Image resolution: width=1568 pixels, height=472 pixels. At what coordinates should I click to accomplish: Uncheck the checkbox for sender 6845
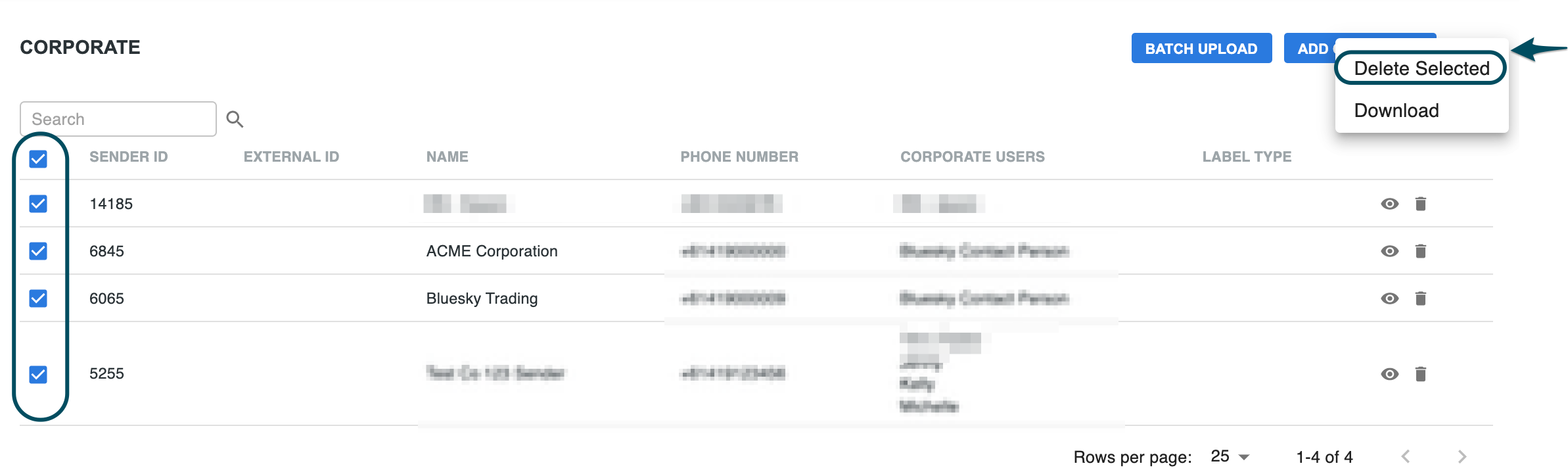coord(38,251)
